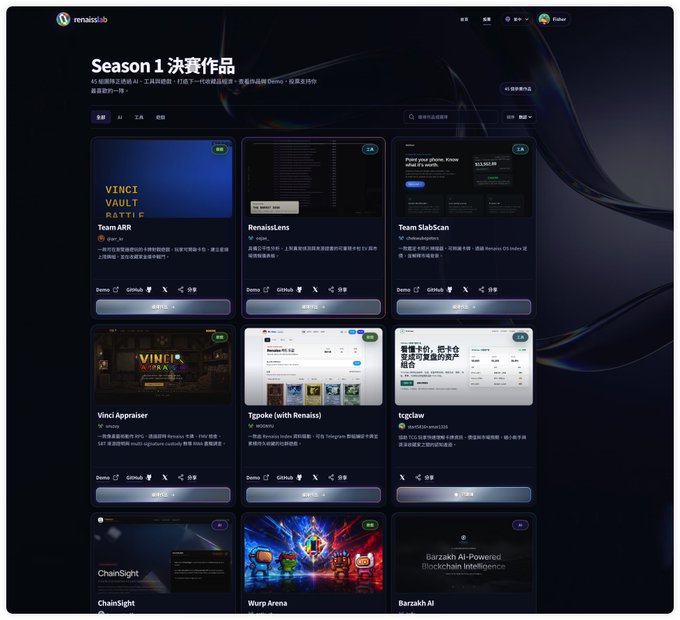The width and height of the screenshot is (680, 620).
Task: Go to the underlined header navigation link
Action: tap(487, 20)
